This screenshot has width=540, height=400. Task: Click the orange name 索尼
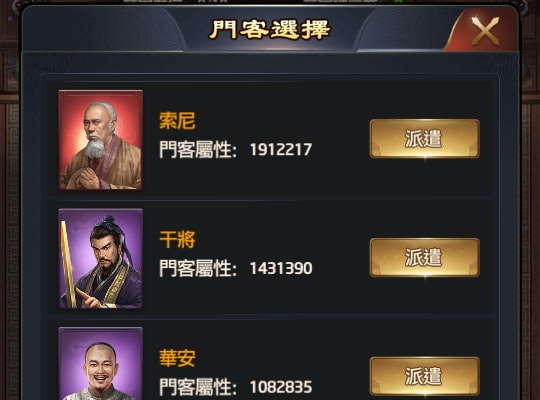177,121
